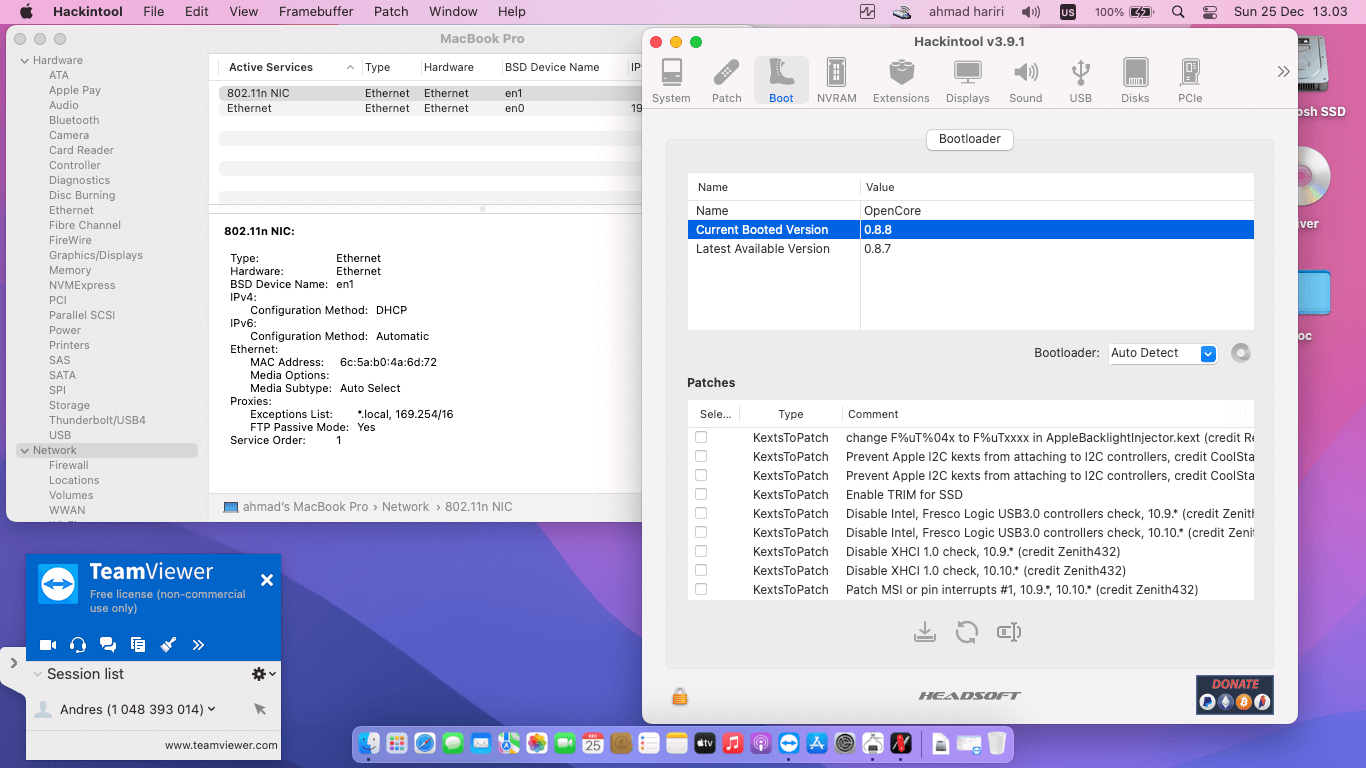Screen dimensions: 1366x768
Task: Click the www.teamviewer.com link
Action: [x=221, y=745]
